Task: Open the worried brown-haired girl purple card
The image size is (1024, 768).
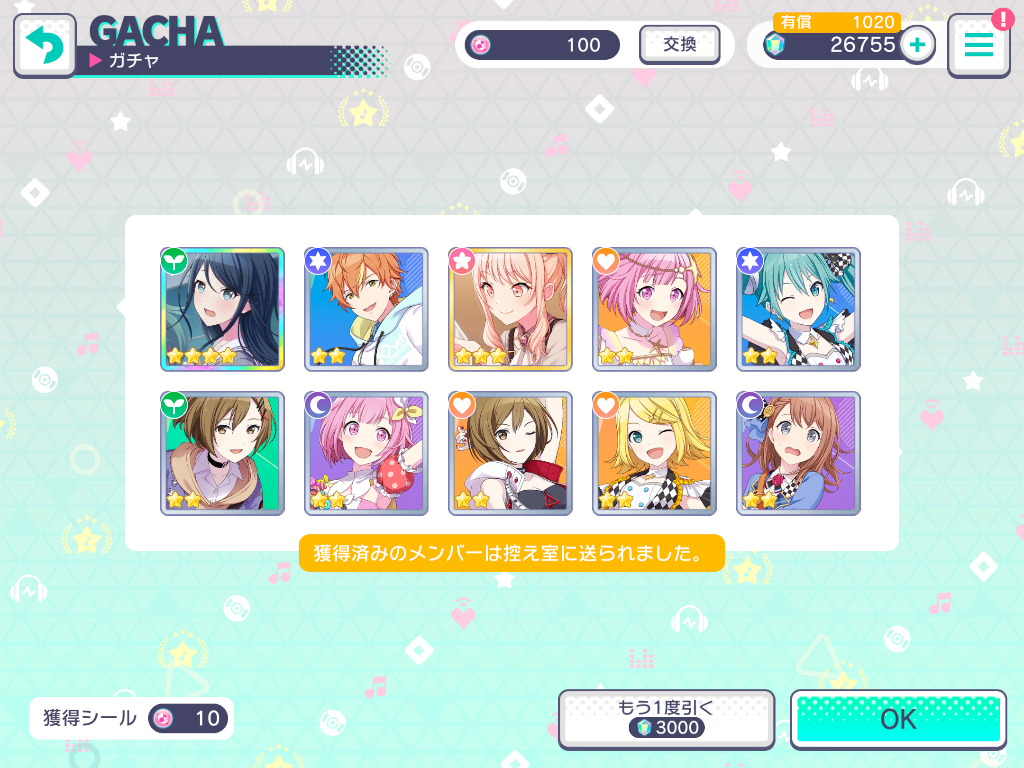Action: 798,453
